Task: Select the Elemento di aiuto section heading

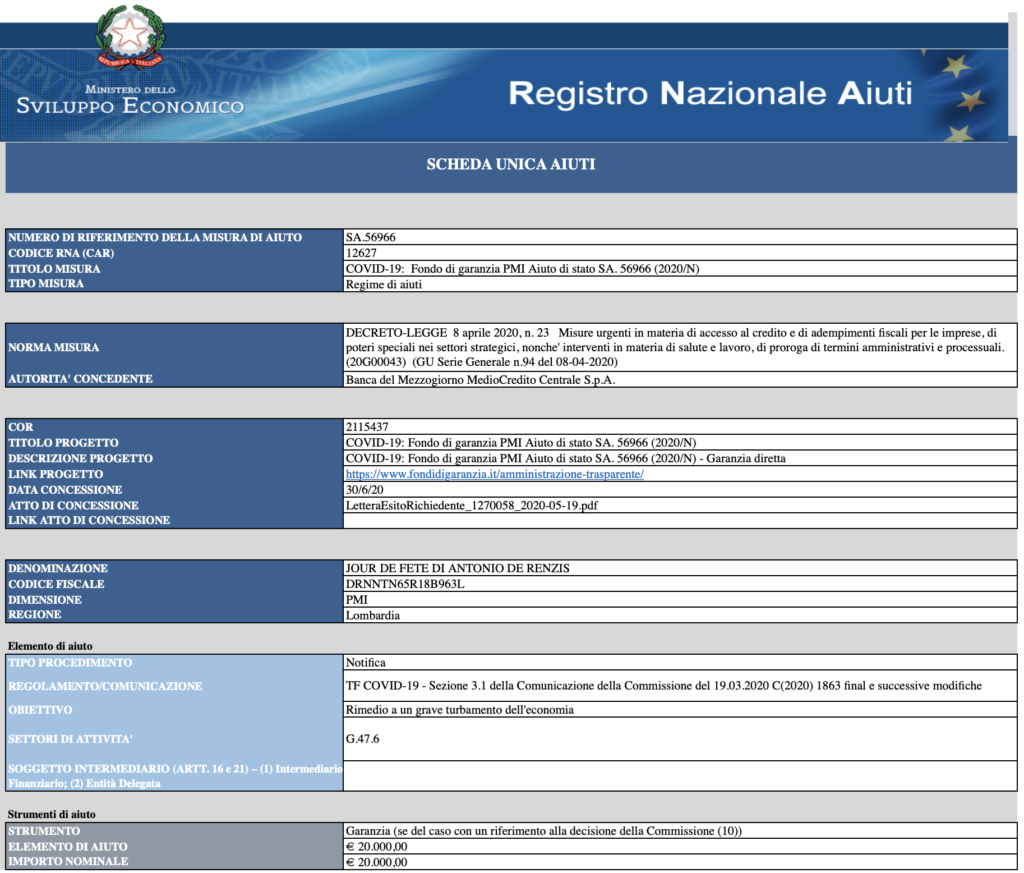Action: [x=50, y=646]
